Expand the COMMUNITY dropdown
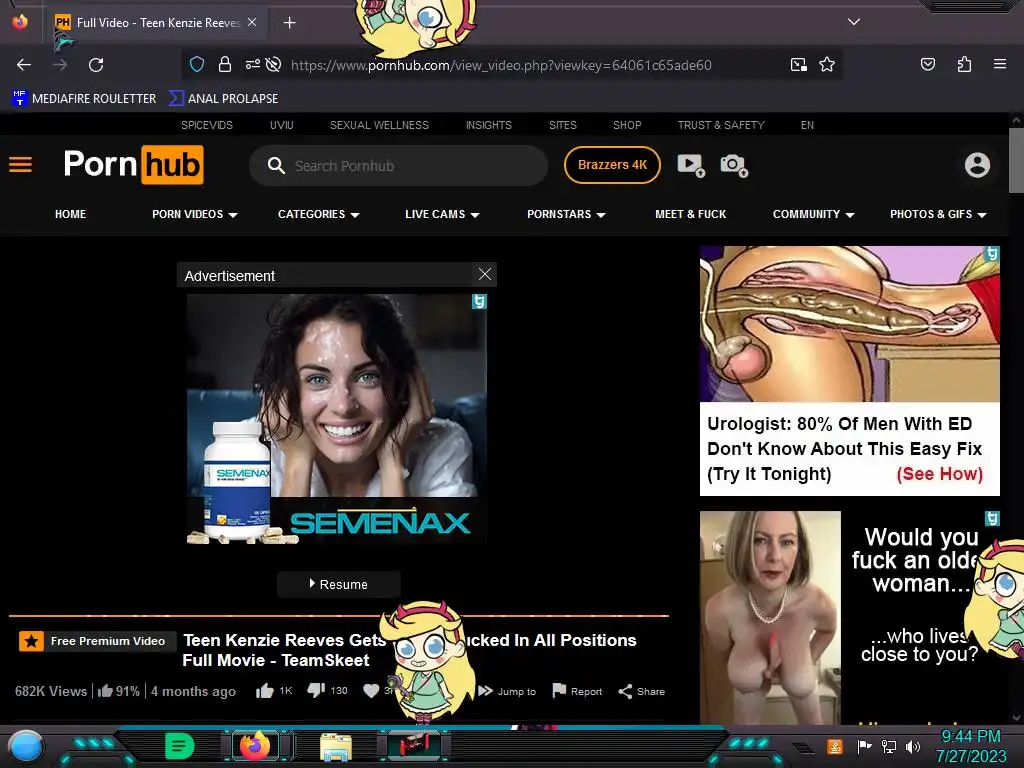1024x768 pixels. click(x=813, y=214)
